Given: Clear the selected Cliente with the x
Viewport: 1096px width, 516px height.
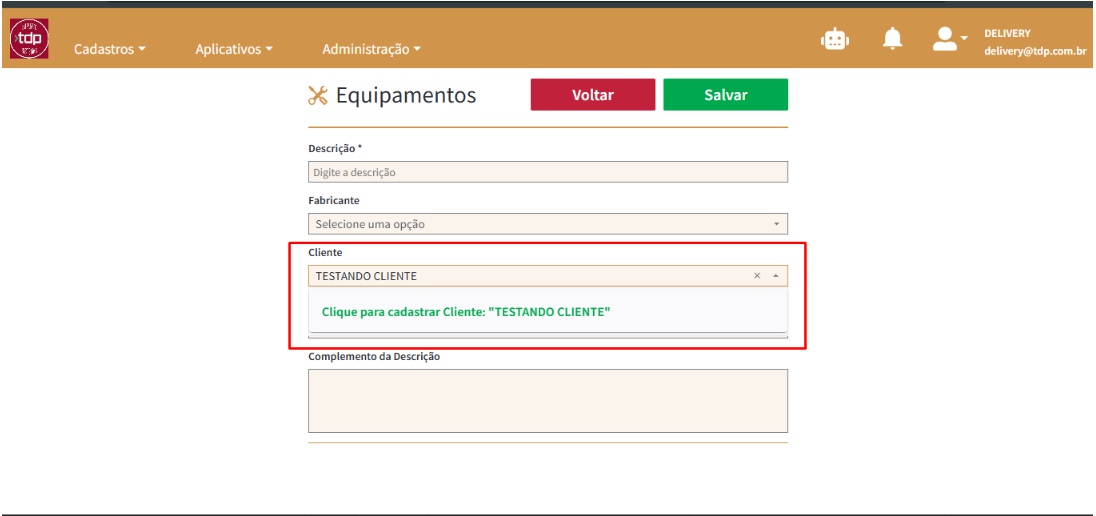Looking at the screenshot, I should [x=757, y=275].
